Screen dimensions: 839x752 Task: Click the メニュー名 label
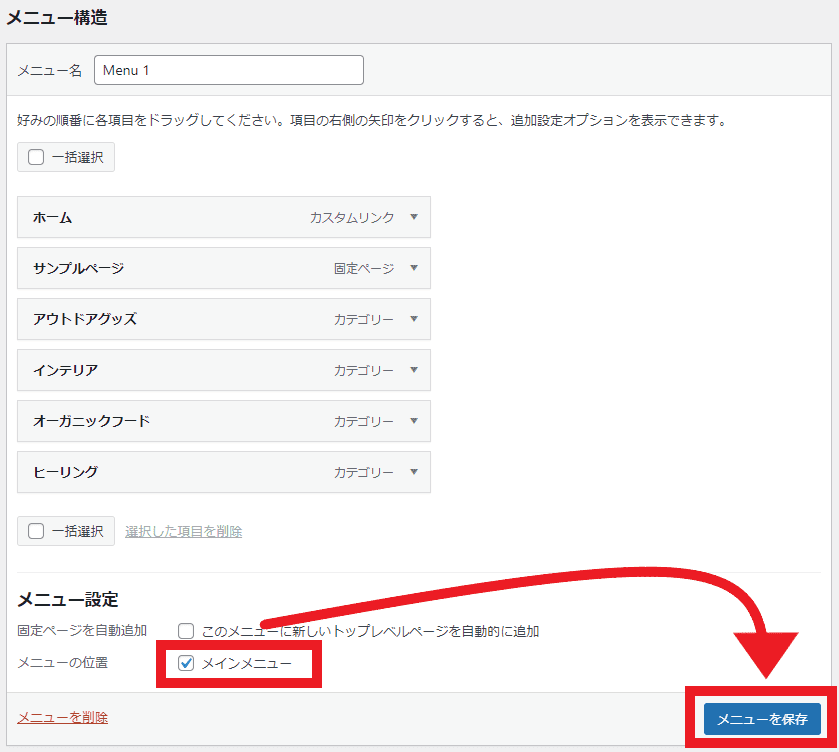(50, 71)
